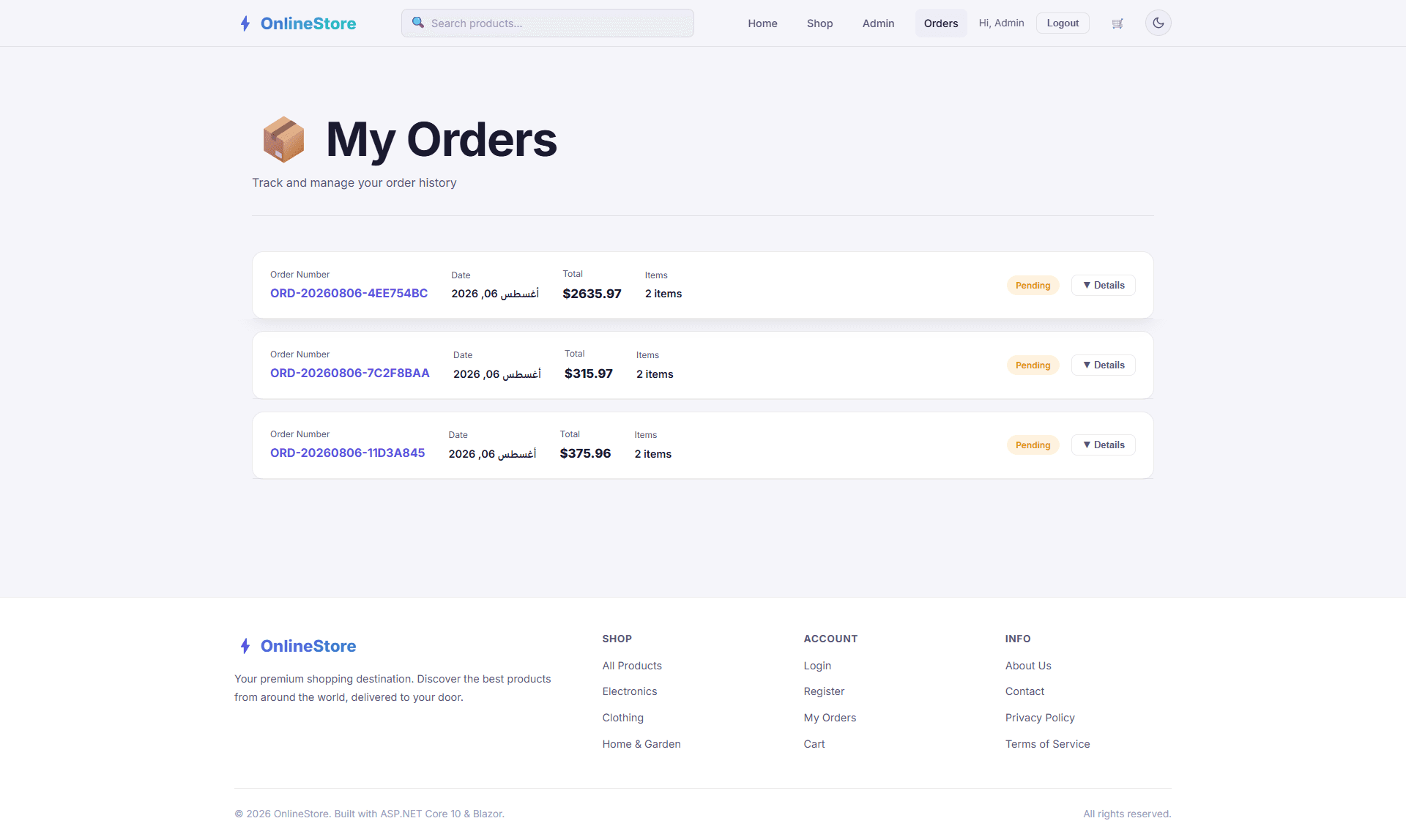
Task: Click the total $375.96
Action: point(585,453)
